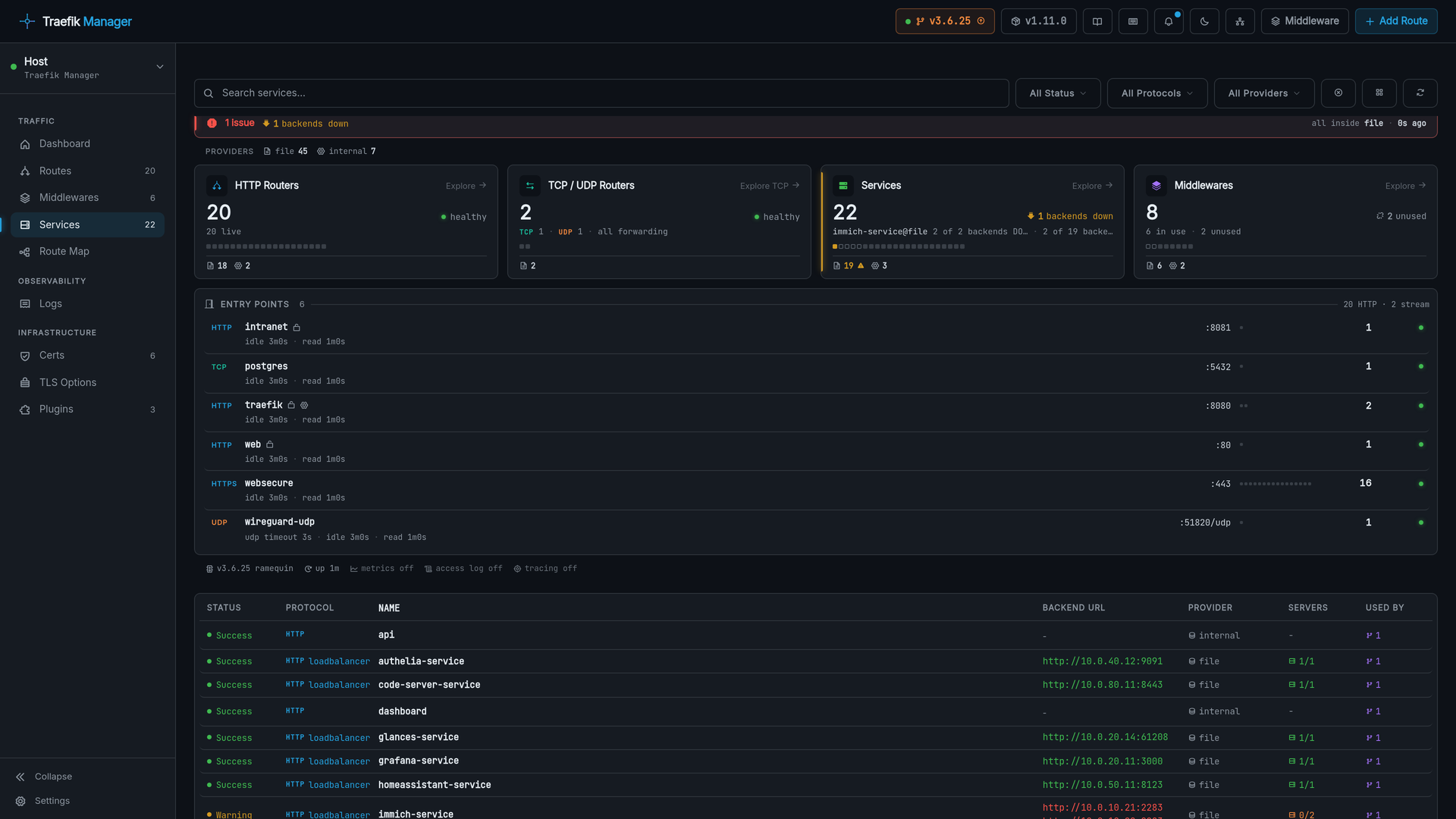Viewport: 1456px width, 819px height.
Task: Click the uptime 'up 1m' indicator
Action: pyautogui.click(x=322, y=569)
